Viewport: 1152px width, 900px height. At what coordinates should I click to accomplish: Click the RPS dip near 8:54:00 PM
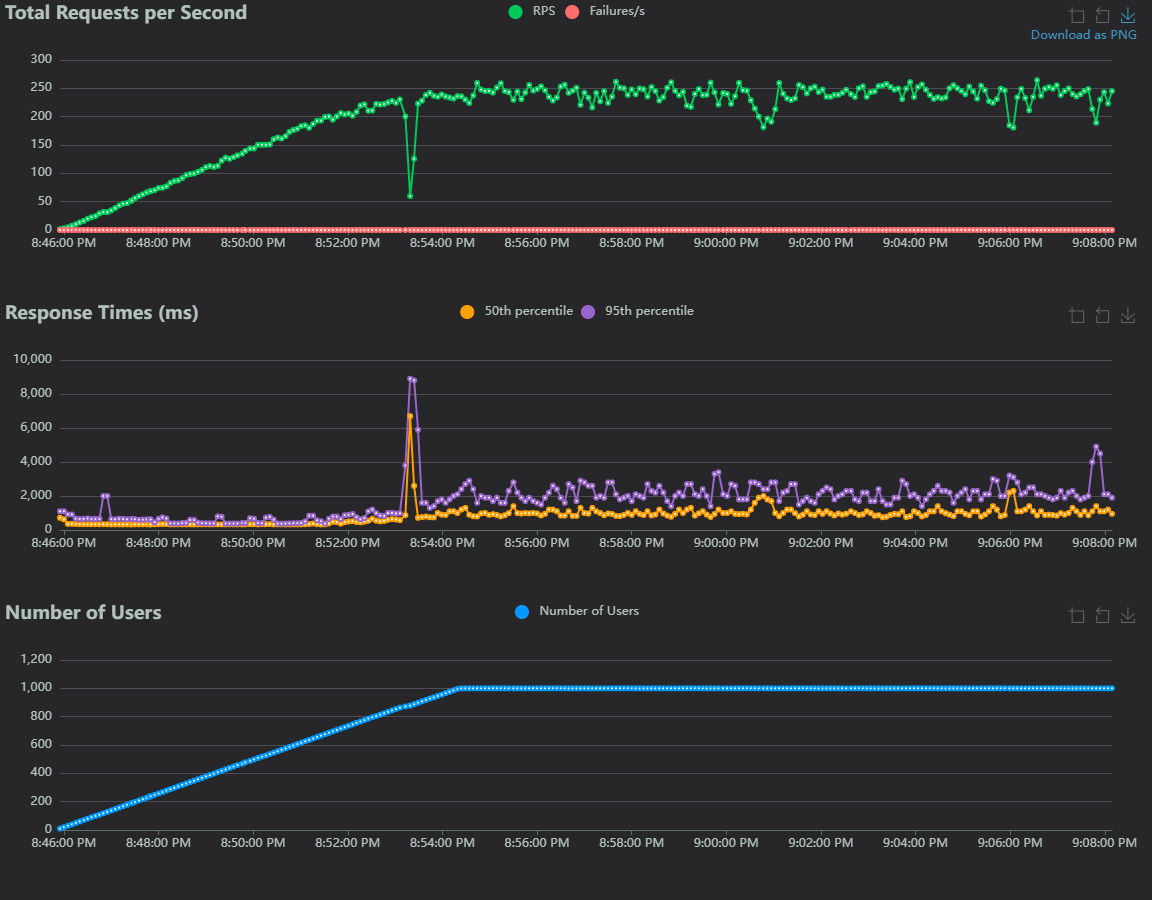[x=410, y=196]
